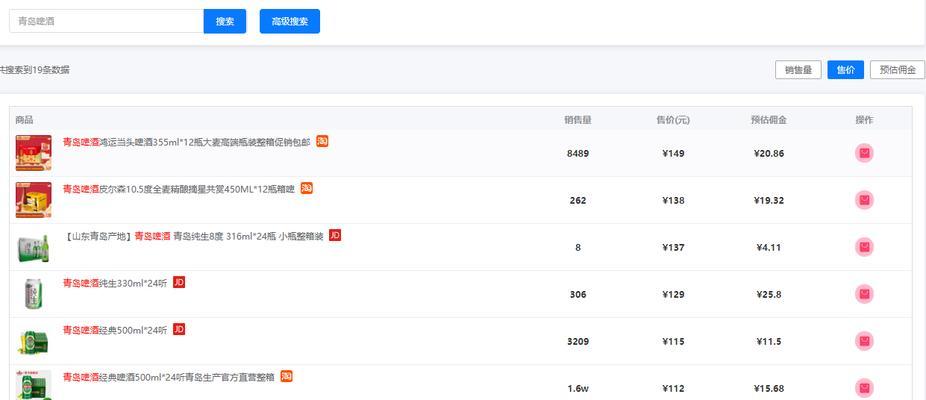Open 皮尔森10.5度 product thumbnail
The image size is (926, 400).
pyautogui.click(x=34, y=200)
